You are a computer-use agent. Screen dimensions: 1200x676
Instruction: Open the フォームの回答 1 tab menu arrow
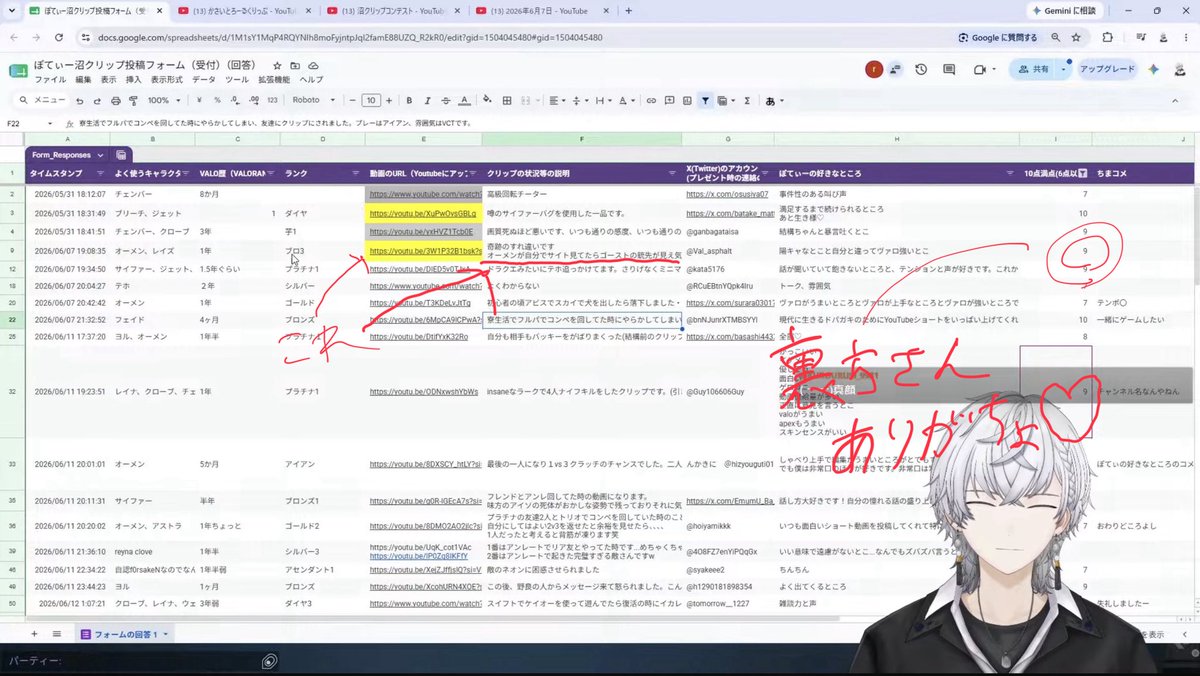(165, 635)
